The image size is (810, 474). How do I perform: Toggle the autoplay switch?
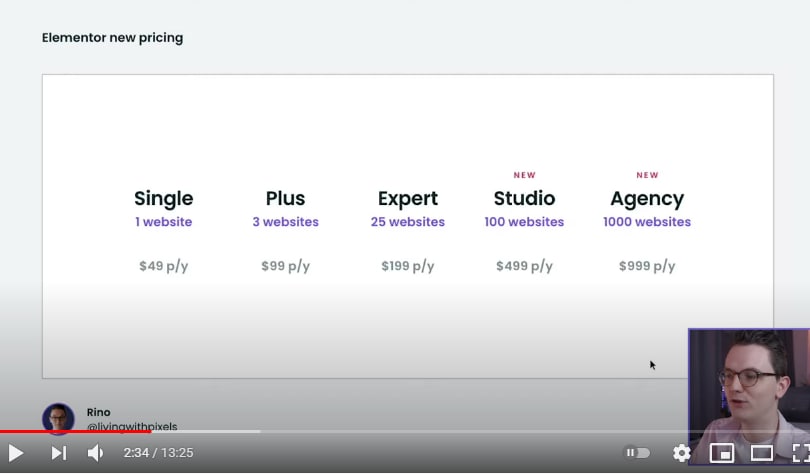(637, 453)
